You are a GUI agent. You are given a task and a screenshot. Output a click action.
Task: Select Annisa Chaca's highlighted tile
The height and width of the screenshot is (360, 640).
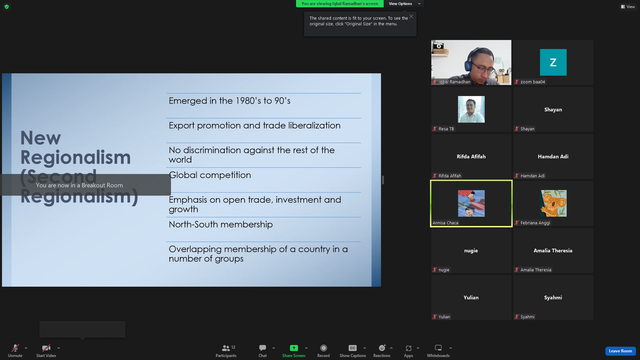pyautogui.click(x=471, y=203)
